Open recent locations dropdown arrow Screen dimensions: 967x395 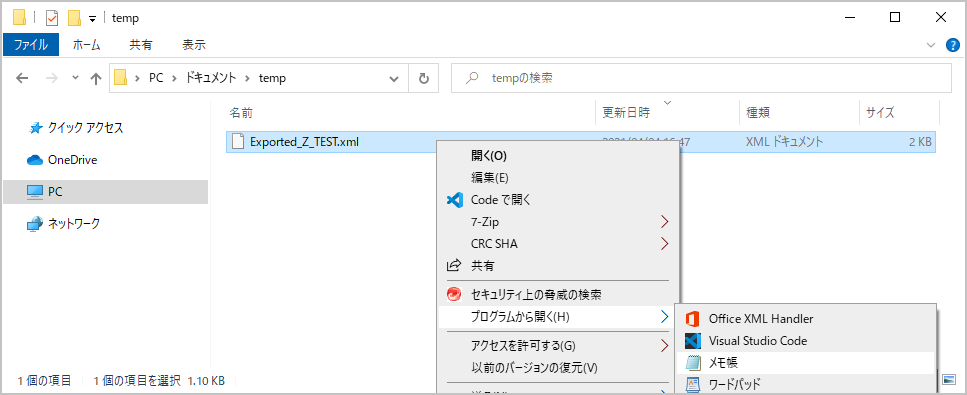click(75, 78)
